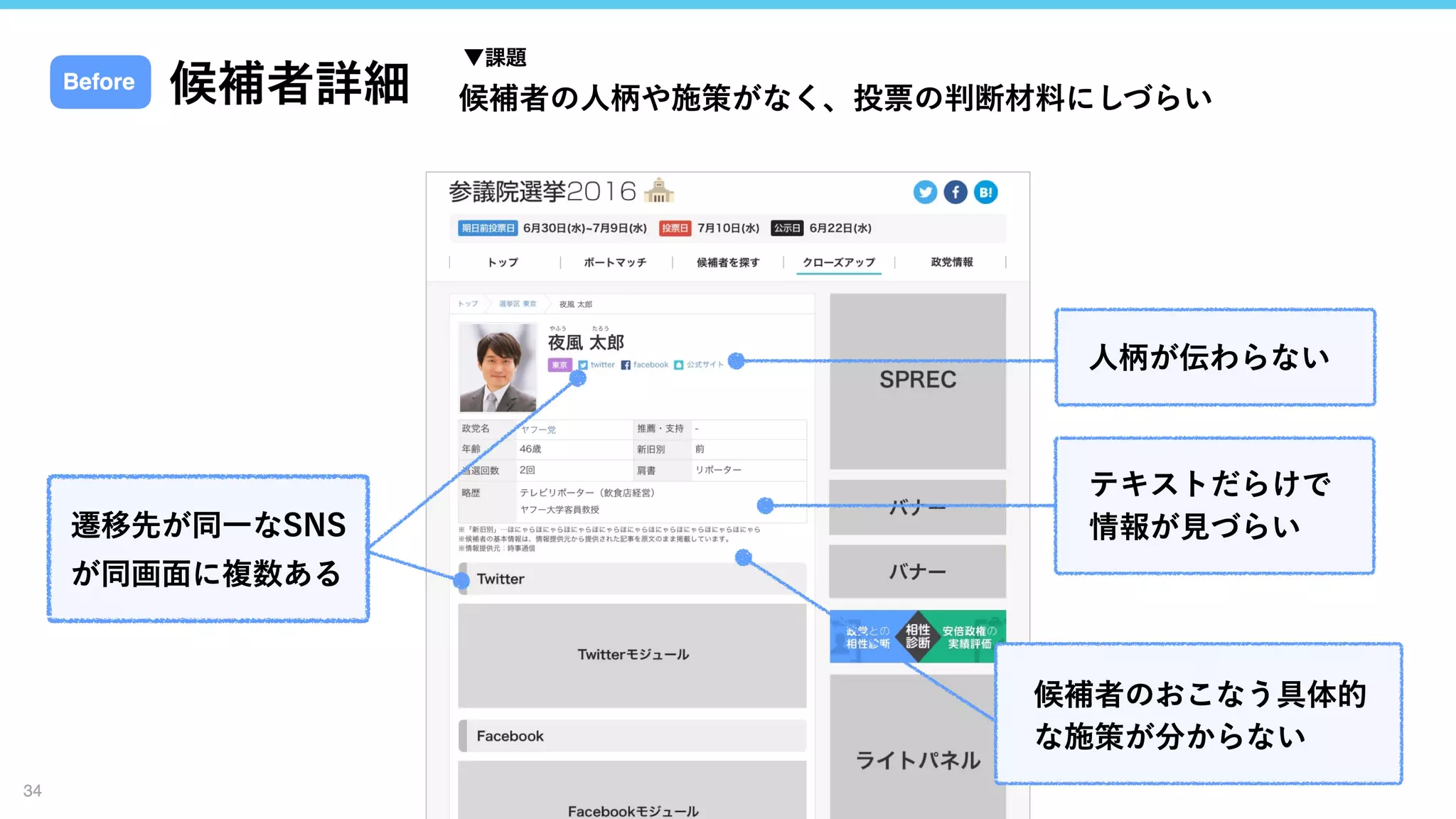Click the Facebook section header
This screenshot has width=1456, height=819.
(632, 736)
